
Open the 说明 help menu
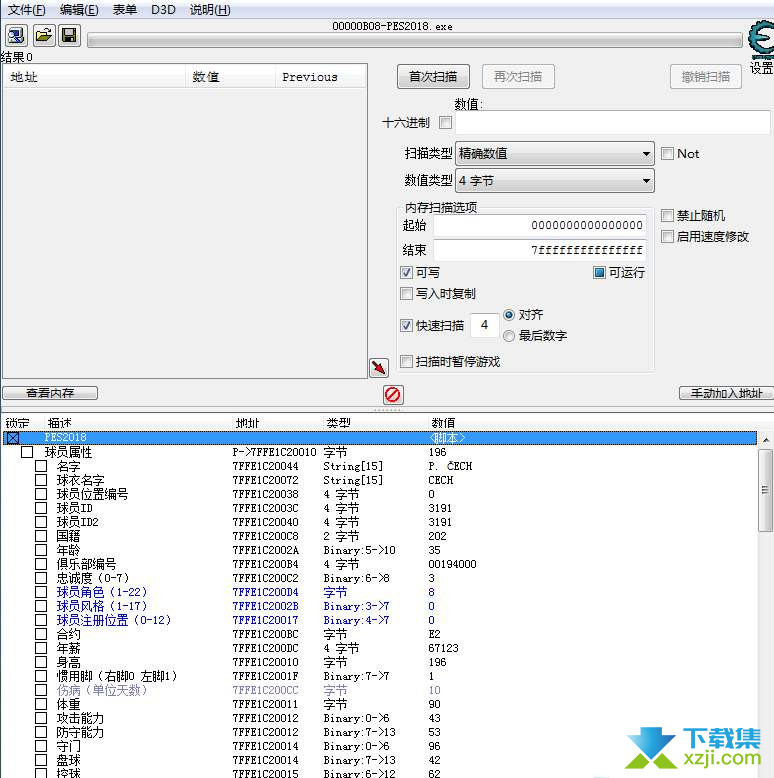(x=210, y=10)
